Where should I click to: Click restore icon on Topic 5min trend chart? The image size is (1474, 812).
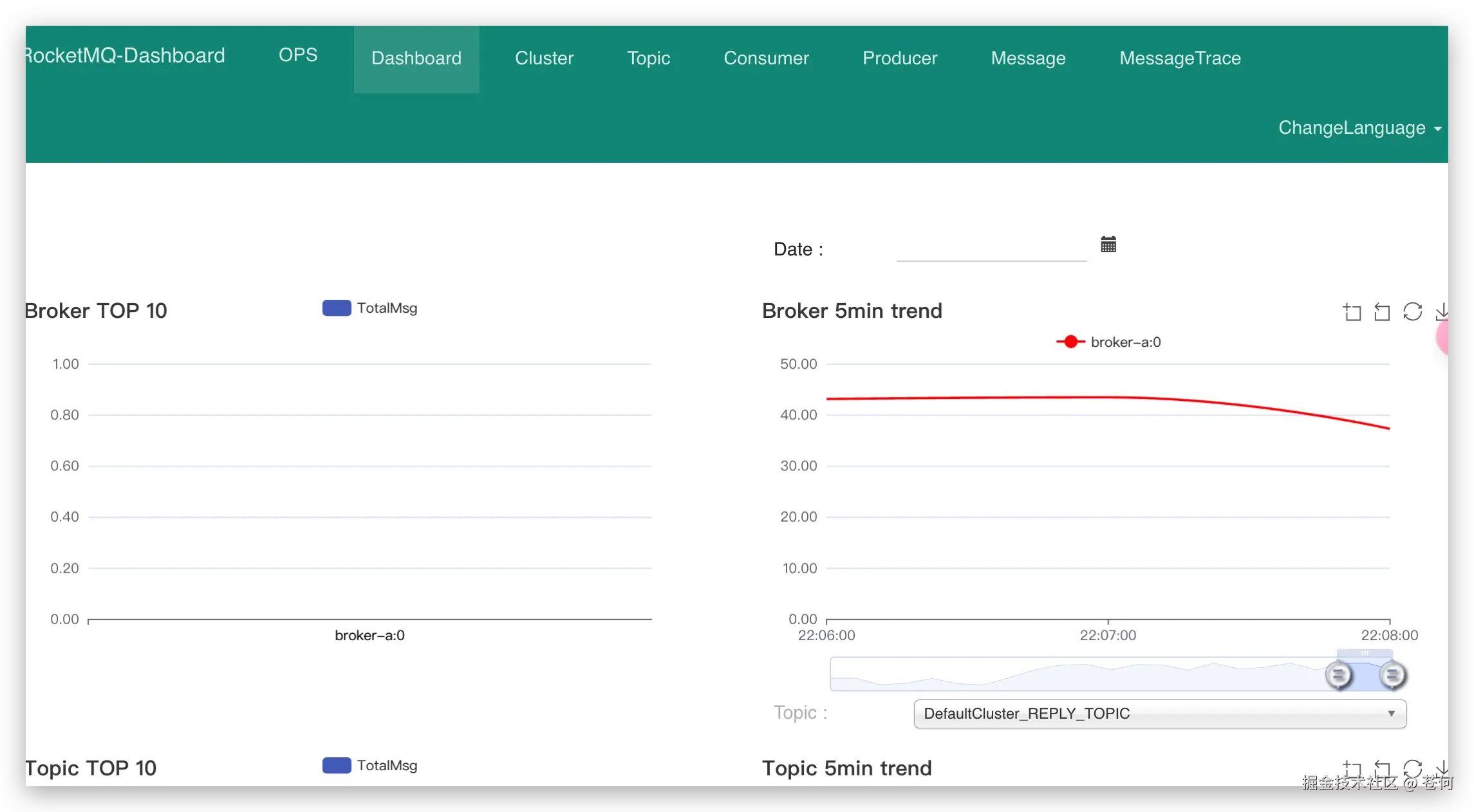pyautogui.click(x=1412, y=768)
